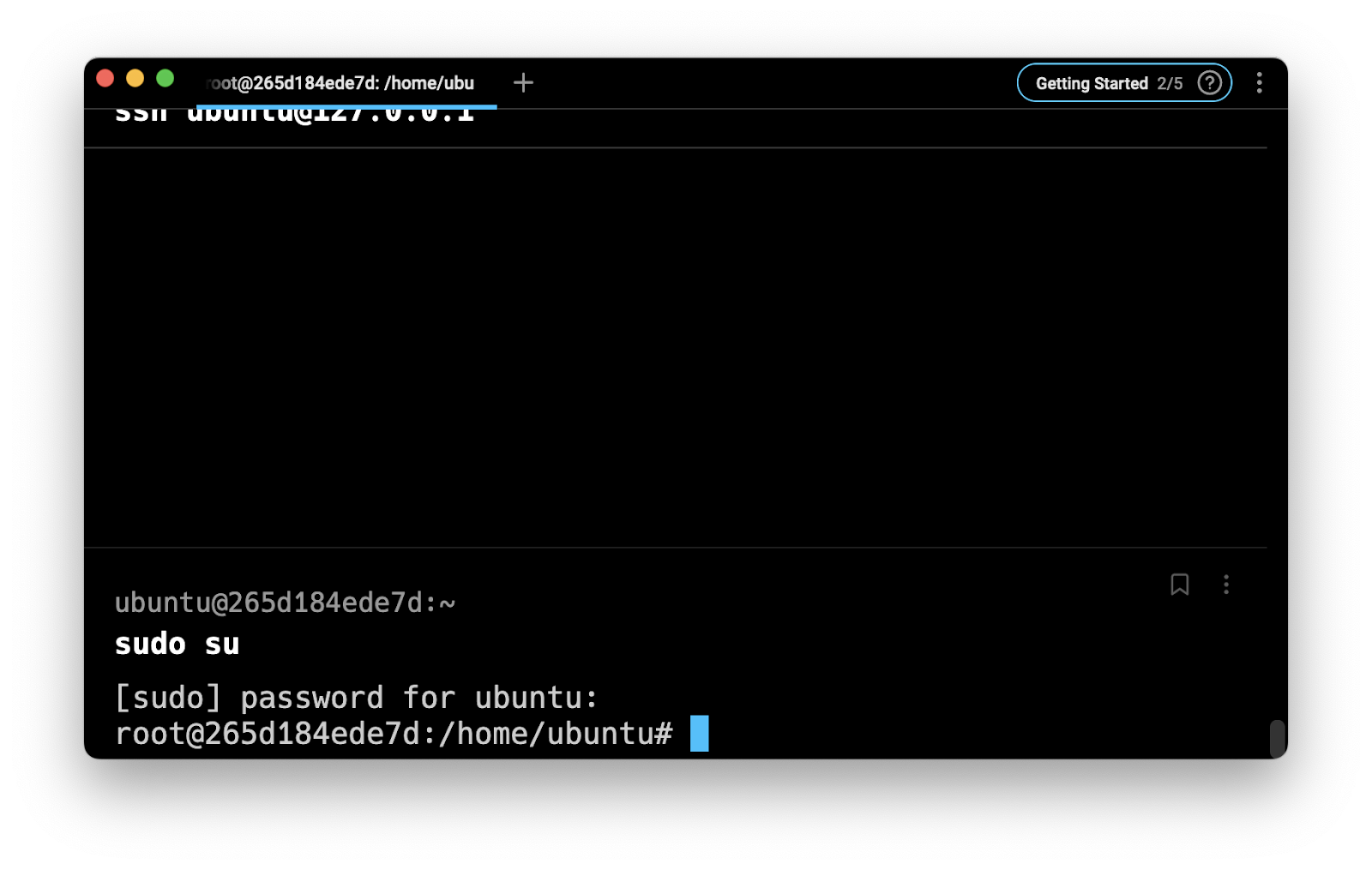Click the question mark help icon
The height and width of the screenshot is (870, 1372).
pyautogui.click(x=1209, y=83)
